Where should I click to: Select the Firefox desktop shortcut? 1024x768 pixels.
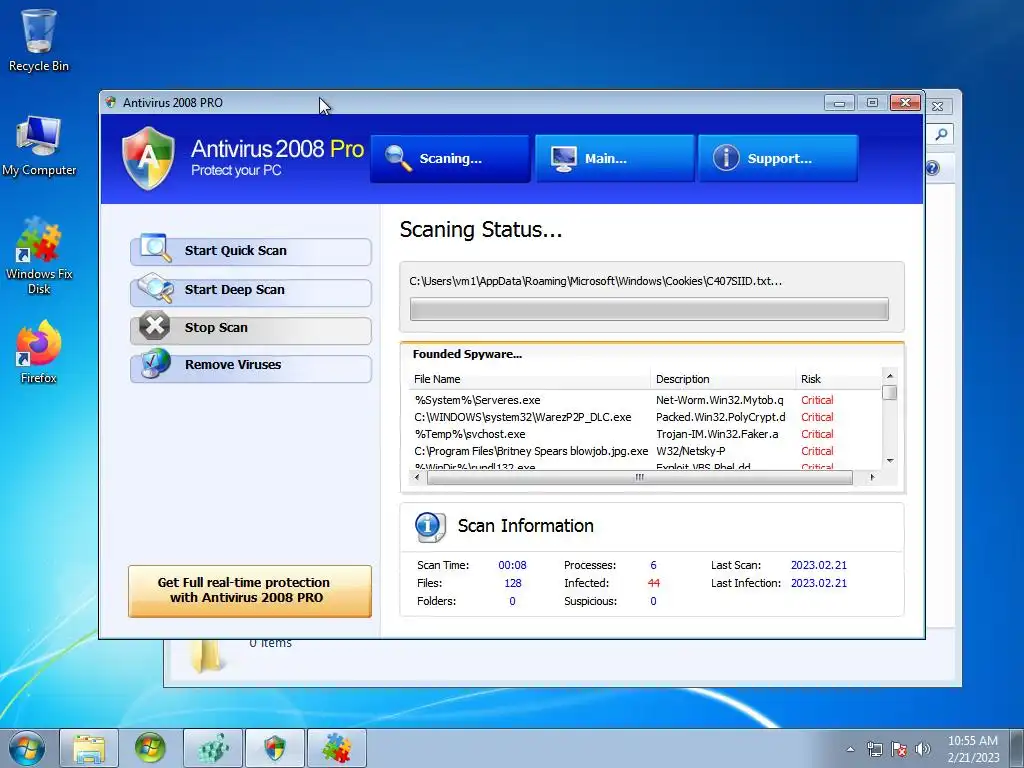point(39,351)
